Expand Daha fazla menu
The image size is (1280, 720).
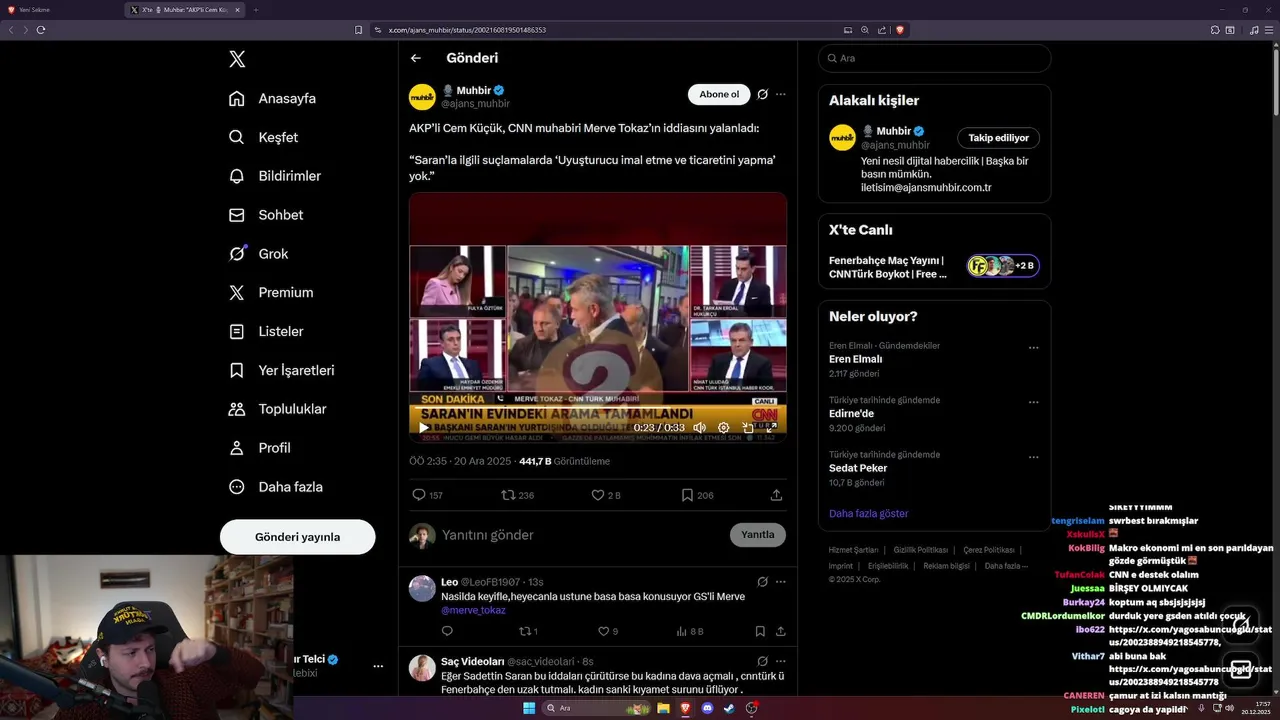276,487
